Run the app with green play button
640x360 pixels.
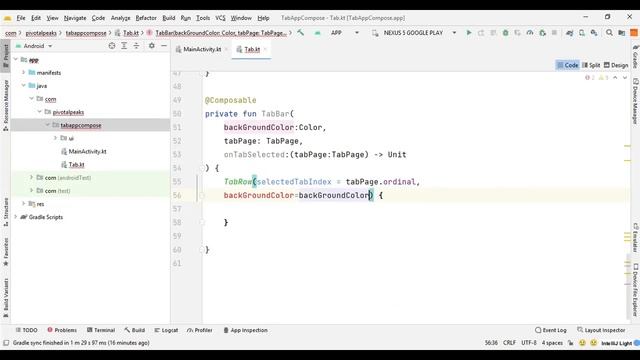[x=469, y=33]
